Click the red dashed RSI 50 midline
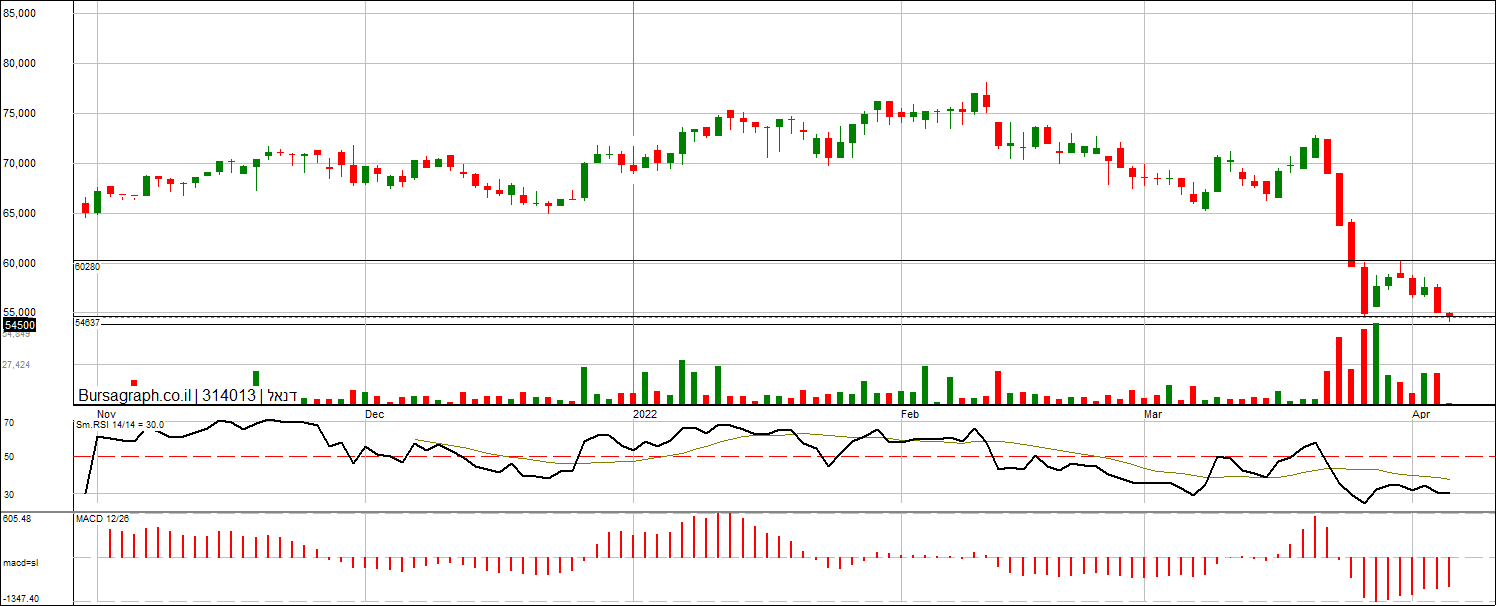 coord(785,456)
